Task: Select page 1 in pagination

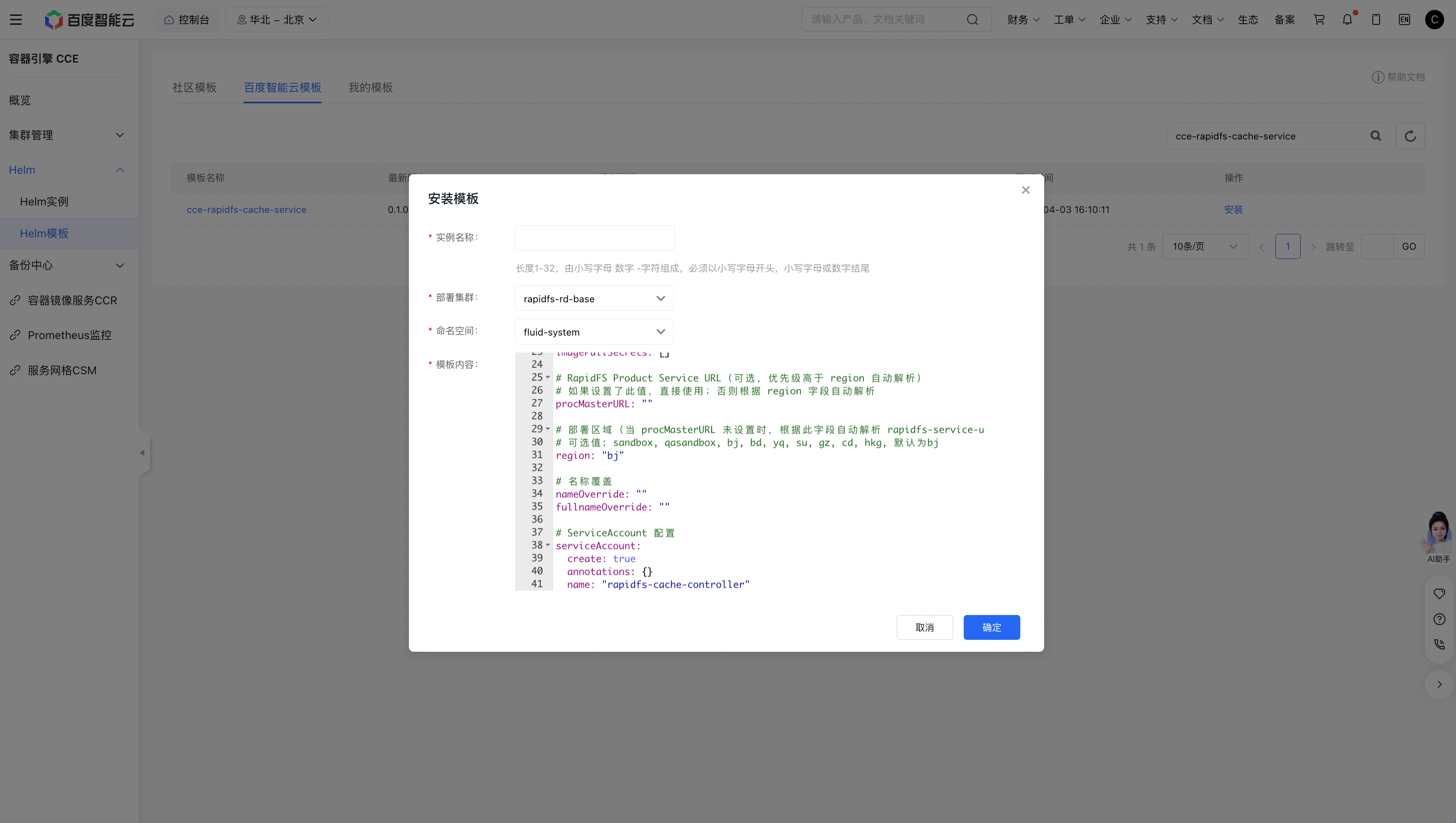Action: [x=1288, y=246]
